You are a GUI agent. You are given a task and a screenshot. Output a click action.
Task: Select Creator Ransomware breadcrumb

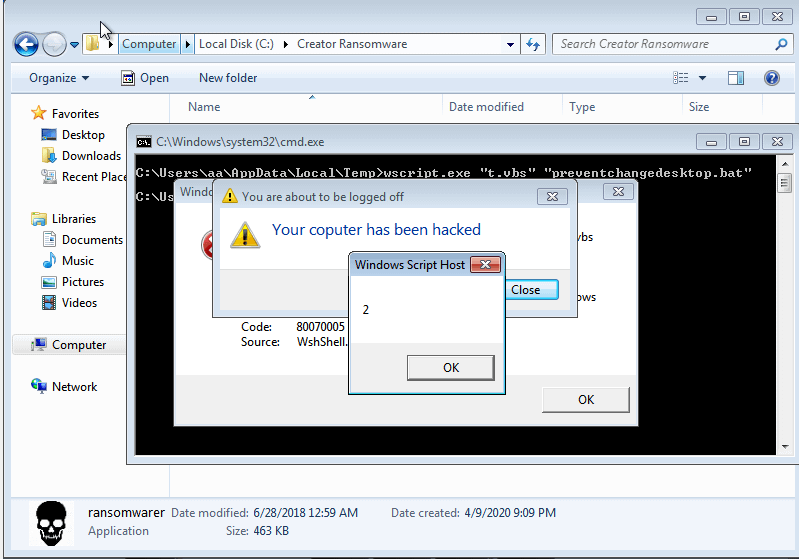(352, 44)
